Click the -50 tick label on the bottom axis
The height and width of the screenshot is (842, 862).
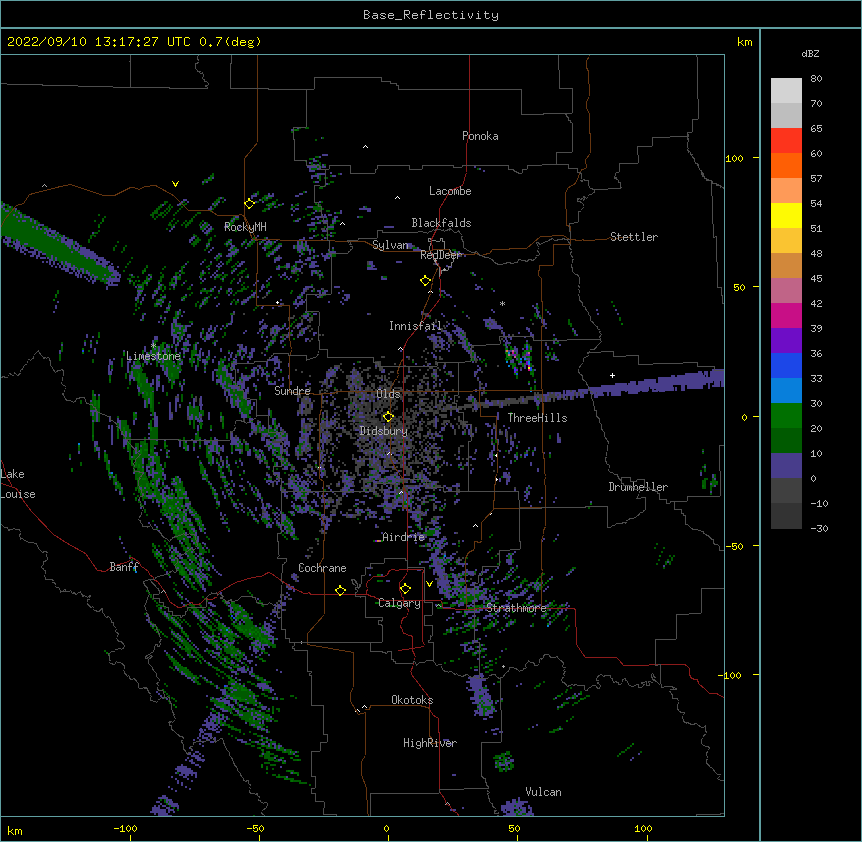pos(255,828)
